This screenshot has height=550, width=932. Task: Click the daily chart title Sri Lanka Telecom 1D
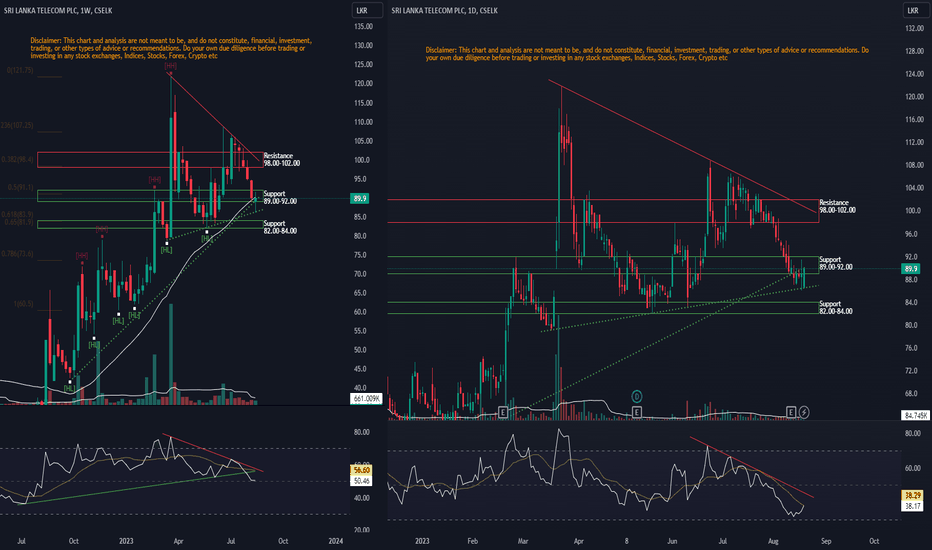445,10
